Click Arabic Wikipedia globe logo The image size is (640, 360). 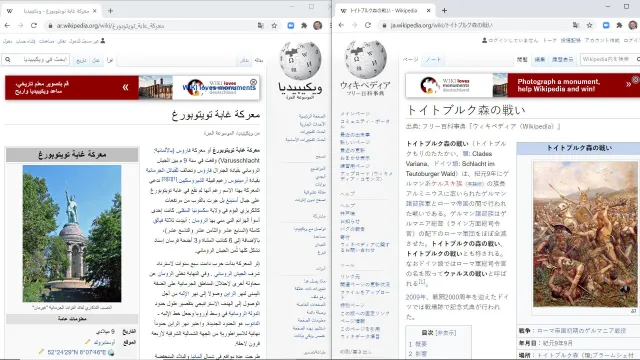[300, 60]
